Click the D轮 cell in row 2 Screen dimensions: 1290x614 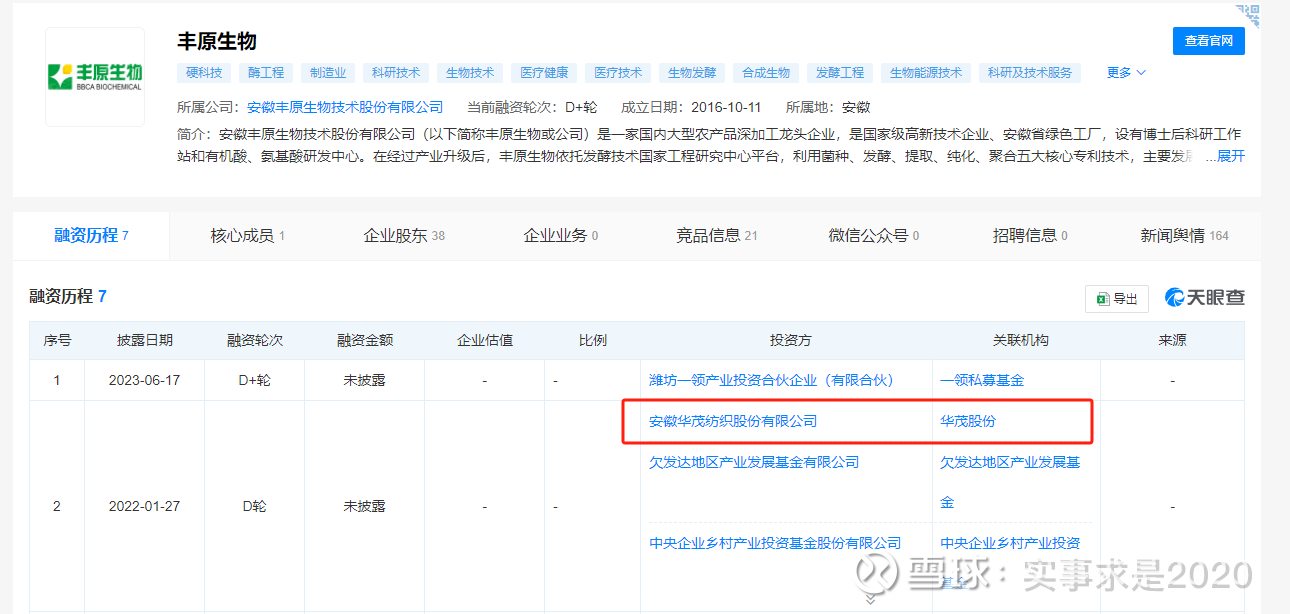coord(255,506)
